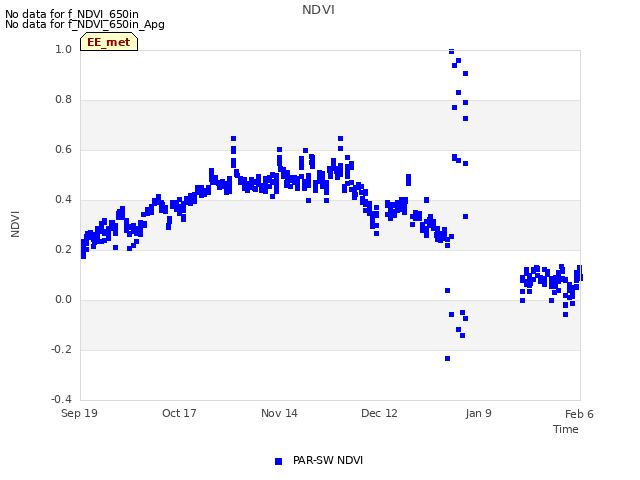Click the blue PAR-SW NDVI legend marker
The width and height of the screenshot is (640, 480).
[278, 461]
